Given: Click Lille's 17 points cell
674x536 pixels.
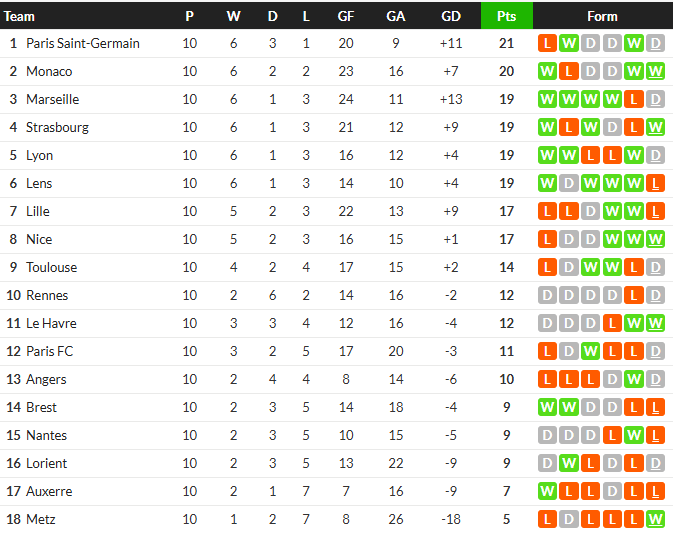Looking at the screenshot, I should click(x=506, y=211).
